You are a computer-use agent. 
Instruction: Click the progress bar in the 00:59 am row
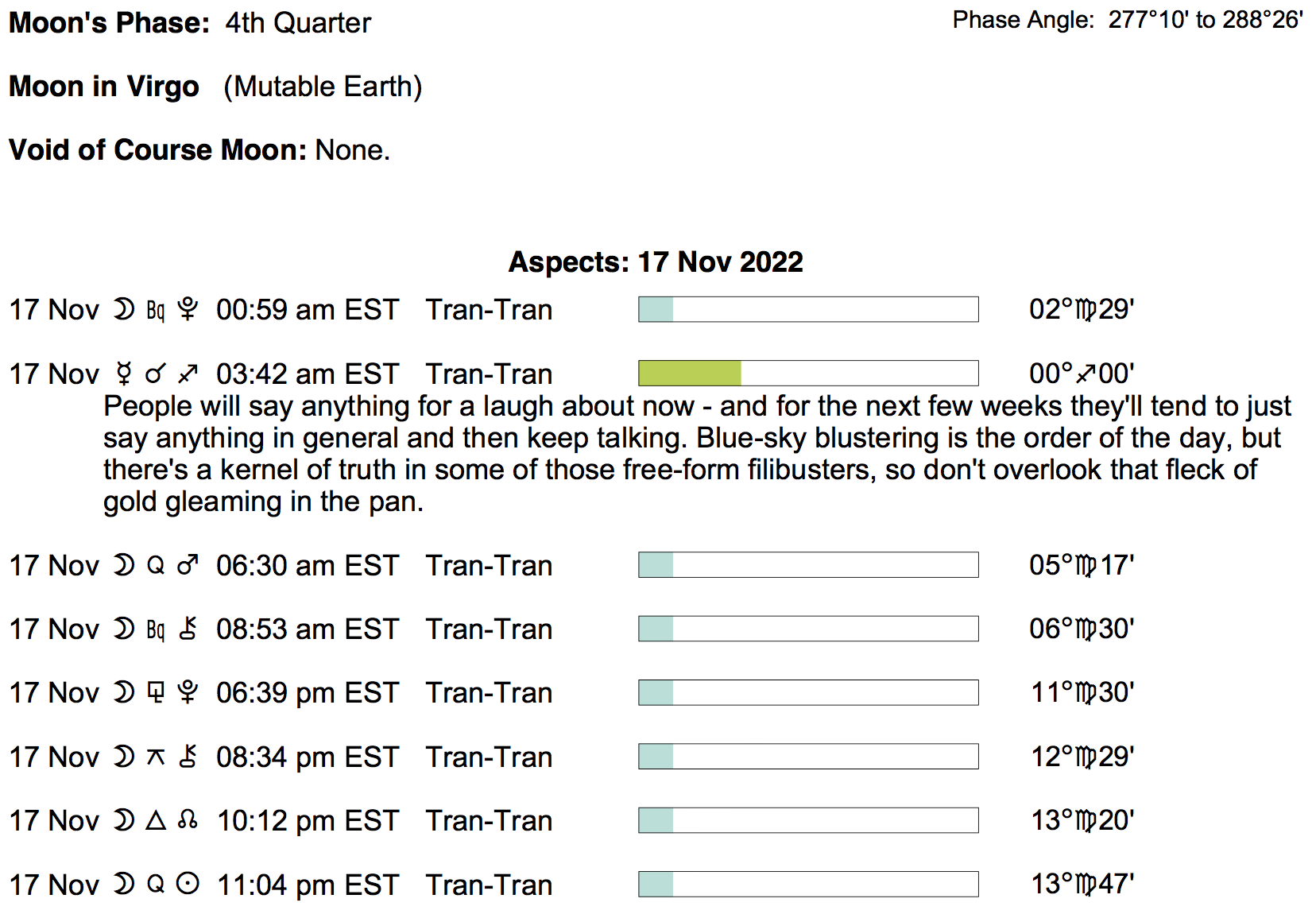point(807,309)
